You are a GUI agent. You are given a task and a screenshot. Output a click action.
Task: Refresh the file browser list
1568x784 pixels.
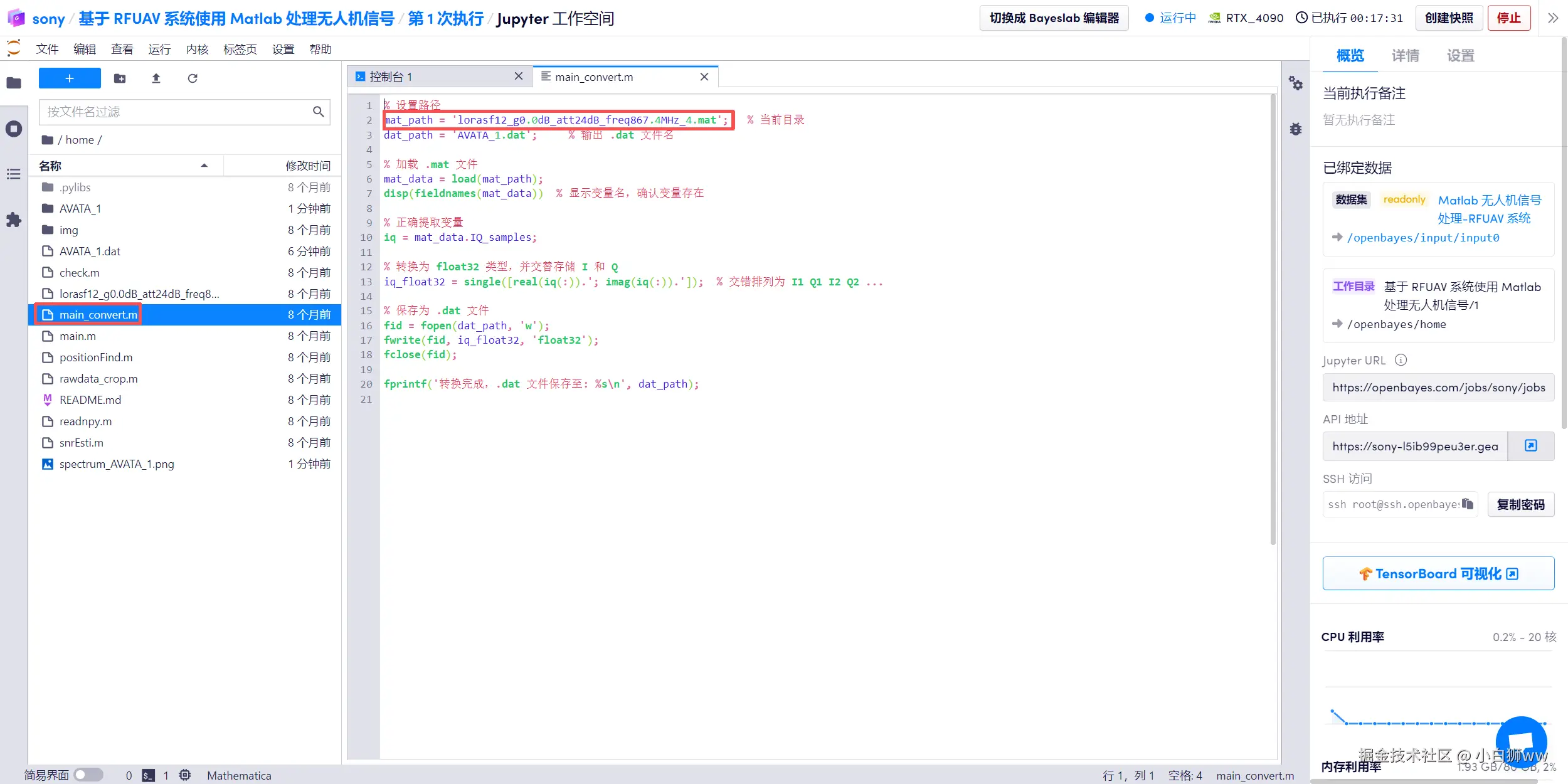pyautogui.click(x=193, y=78)
